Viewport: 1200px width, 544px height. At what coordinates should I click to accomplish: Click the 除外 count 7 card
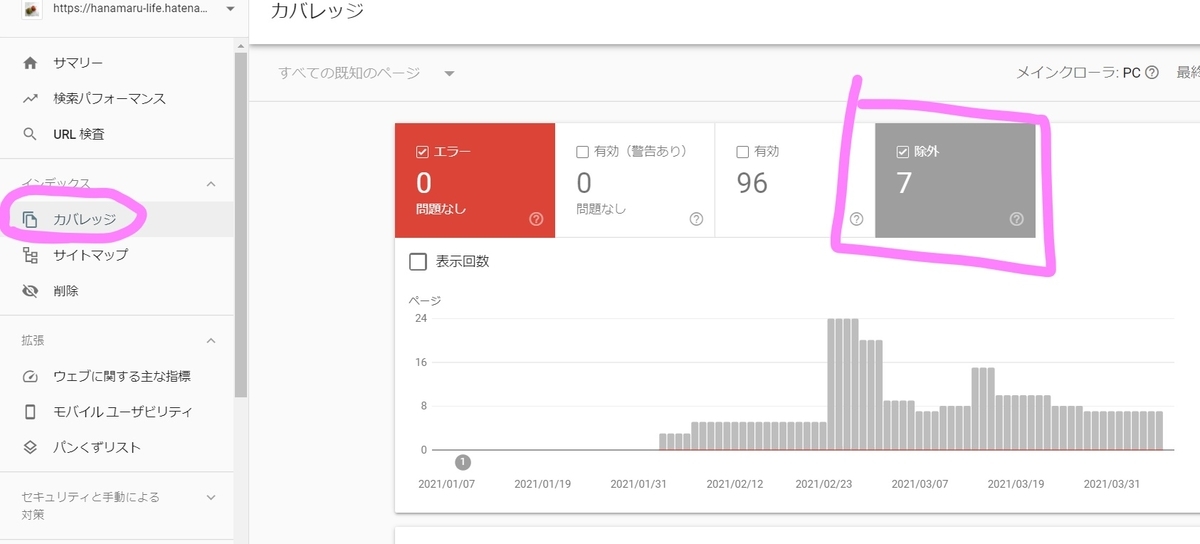(x=955, y=181)
